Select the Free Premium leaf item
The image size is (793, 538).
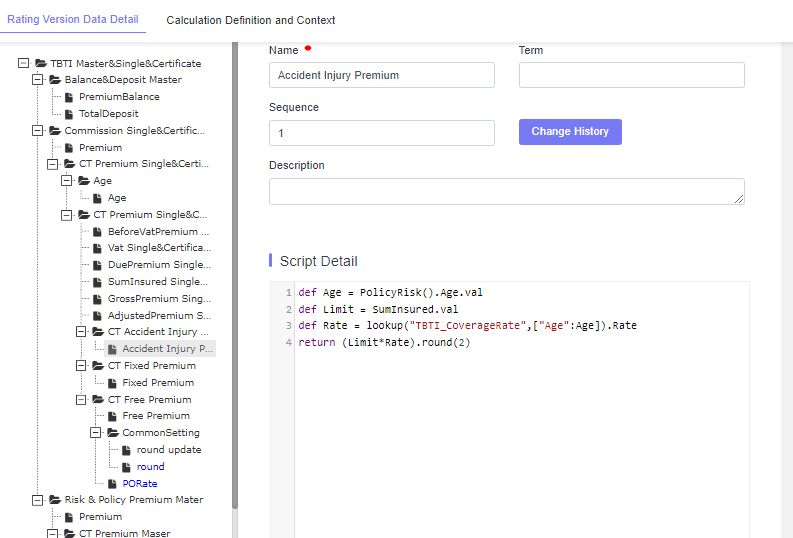pyautogui.click(x=156, y=416)
